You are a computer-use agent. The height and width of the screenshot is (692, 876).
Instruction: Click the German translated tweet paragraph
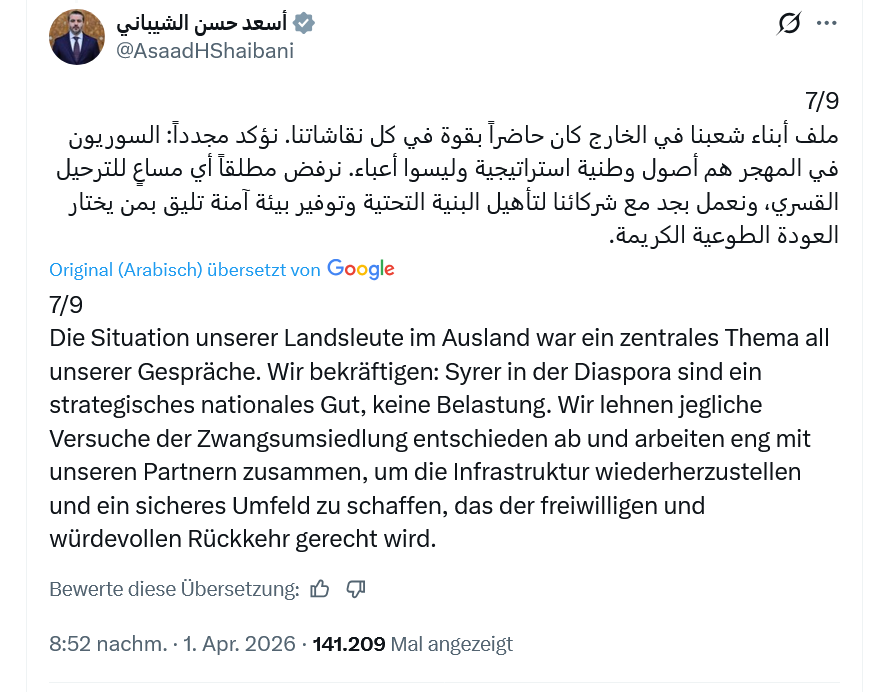pyautogui.click(x=440, y=438)
